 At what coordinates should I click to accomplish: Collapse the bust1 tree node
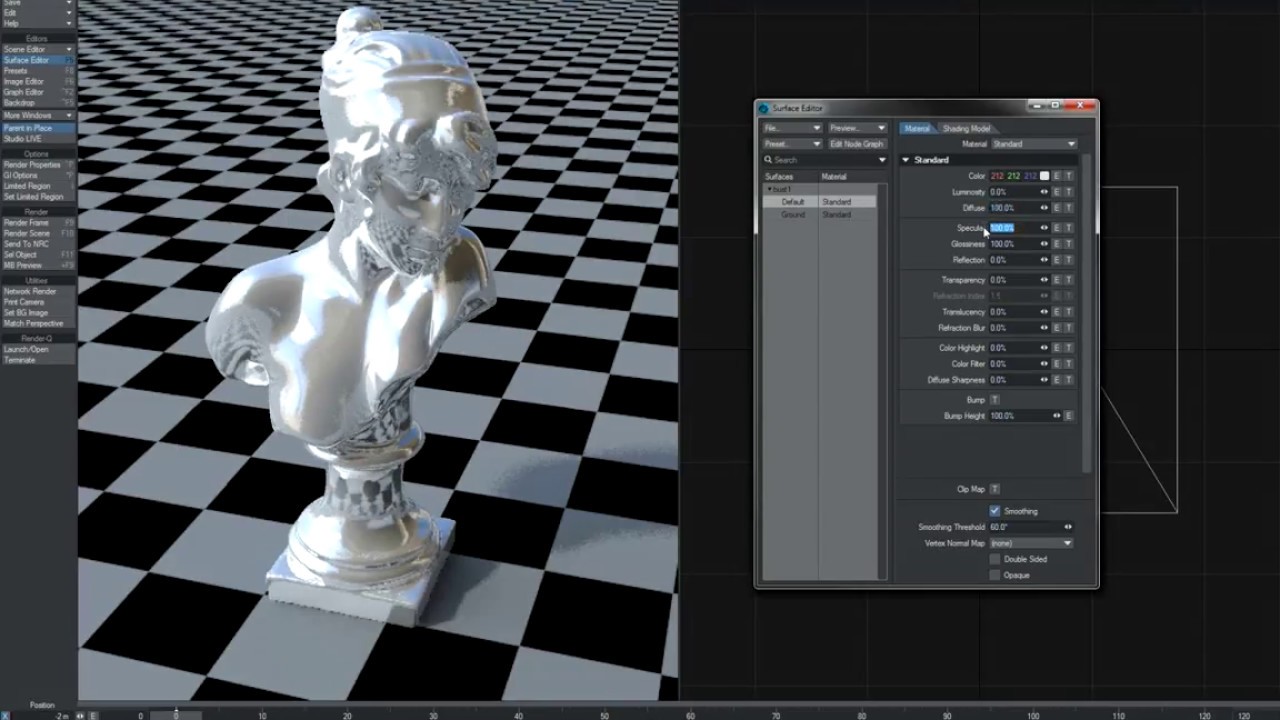[x=770, y=189]
